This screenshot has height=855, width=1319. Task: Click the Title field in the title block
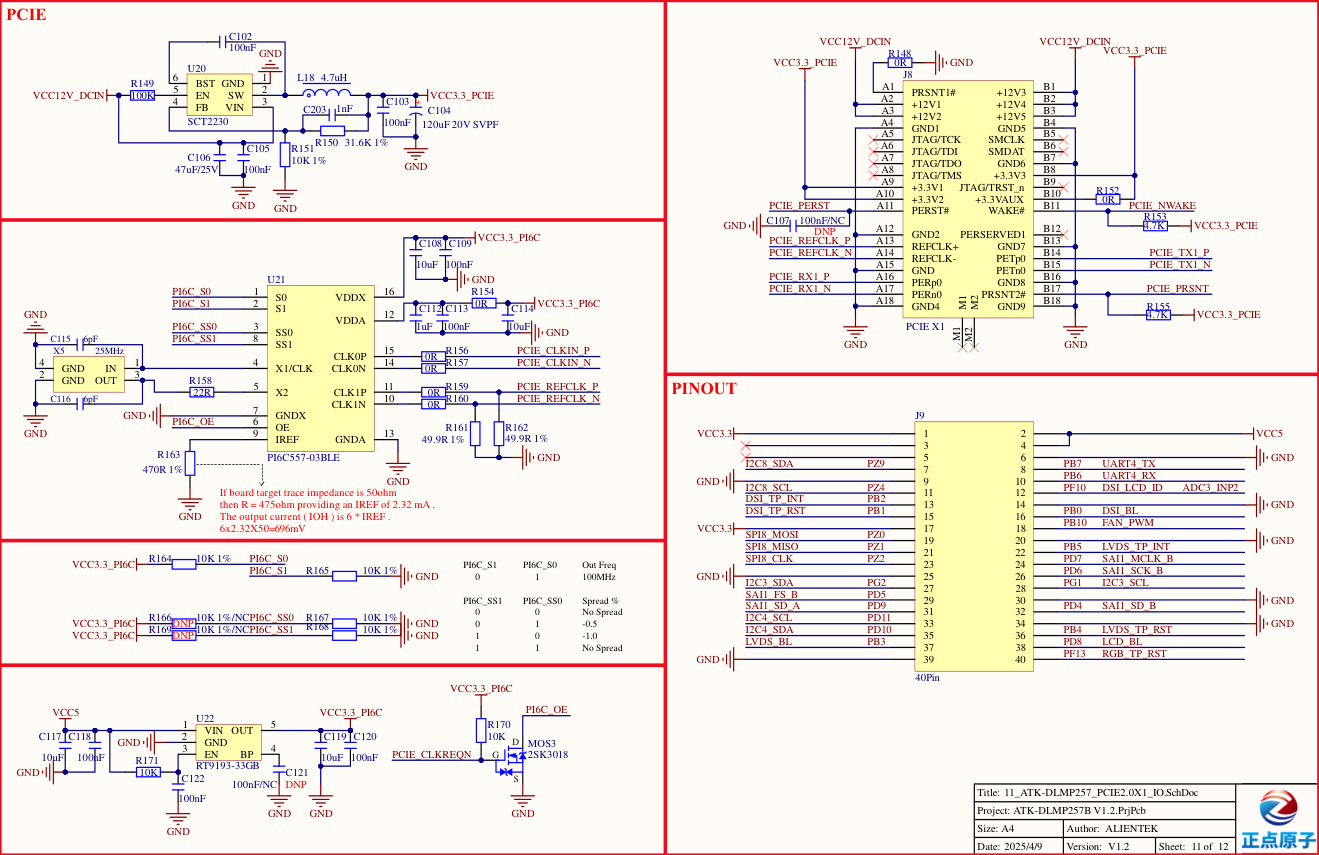[x=1104, y=793]
